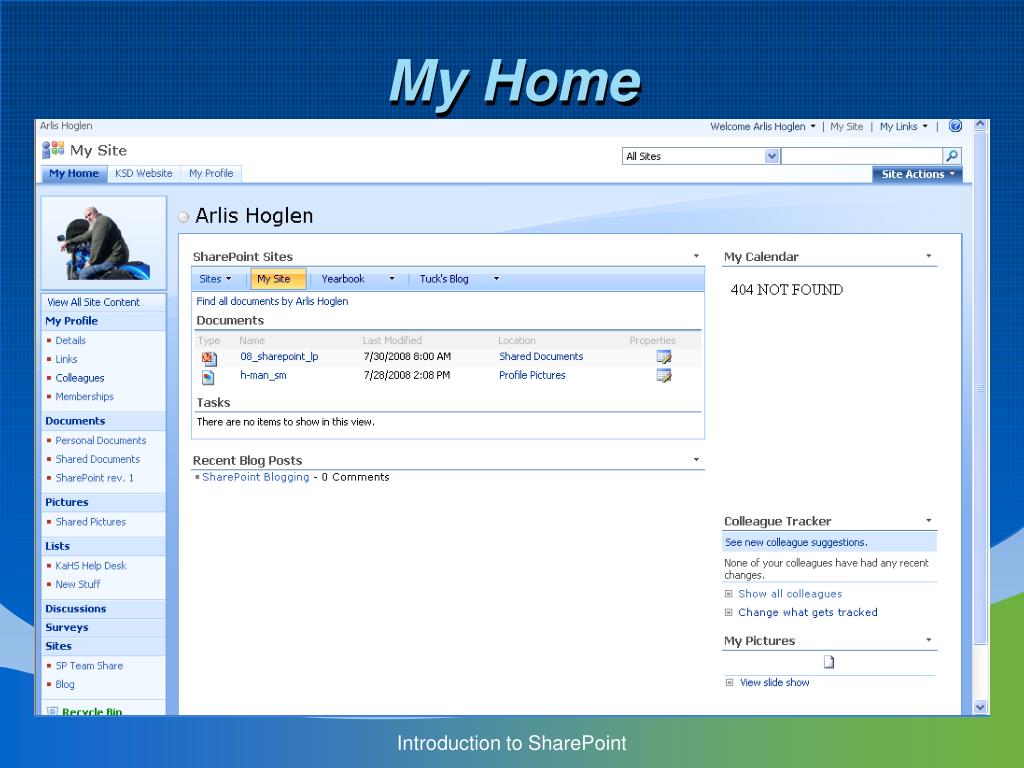This screenshot has height=768, width=1024.
Task: Open the New Stuff list
Action: 78,584
